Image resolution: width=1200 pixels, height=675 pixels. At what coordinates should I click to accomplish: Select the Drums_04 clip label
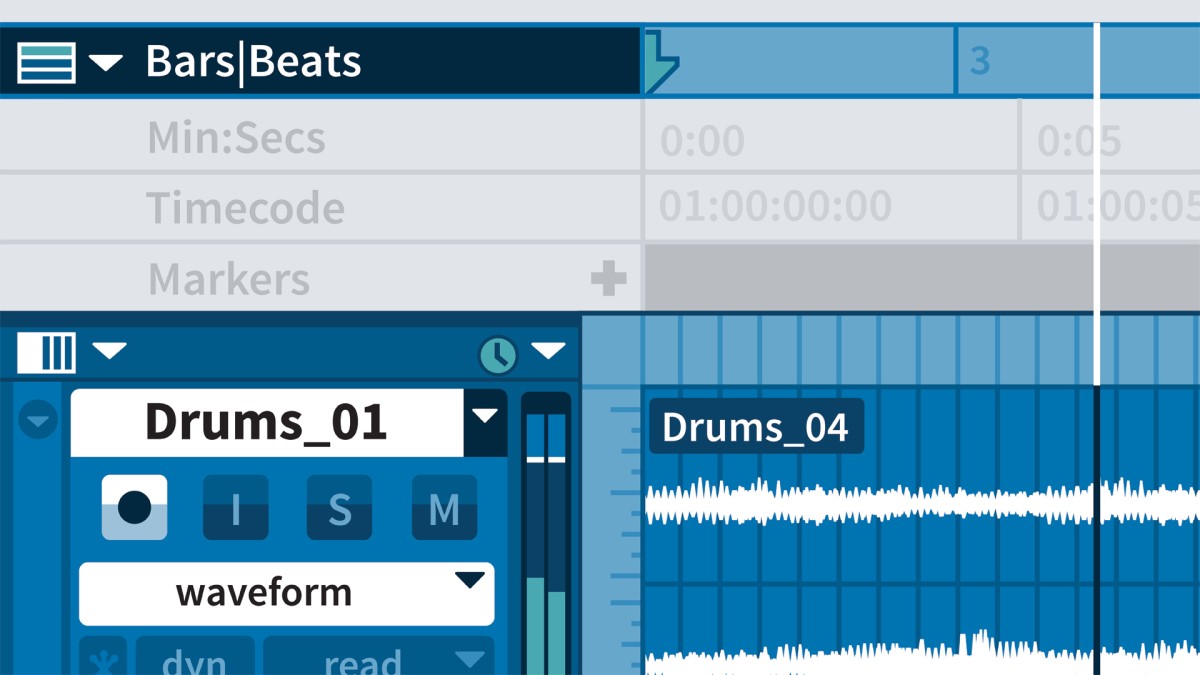[x=756, y=427]
